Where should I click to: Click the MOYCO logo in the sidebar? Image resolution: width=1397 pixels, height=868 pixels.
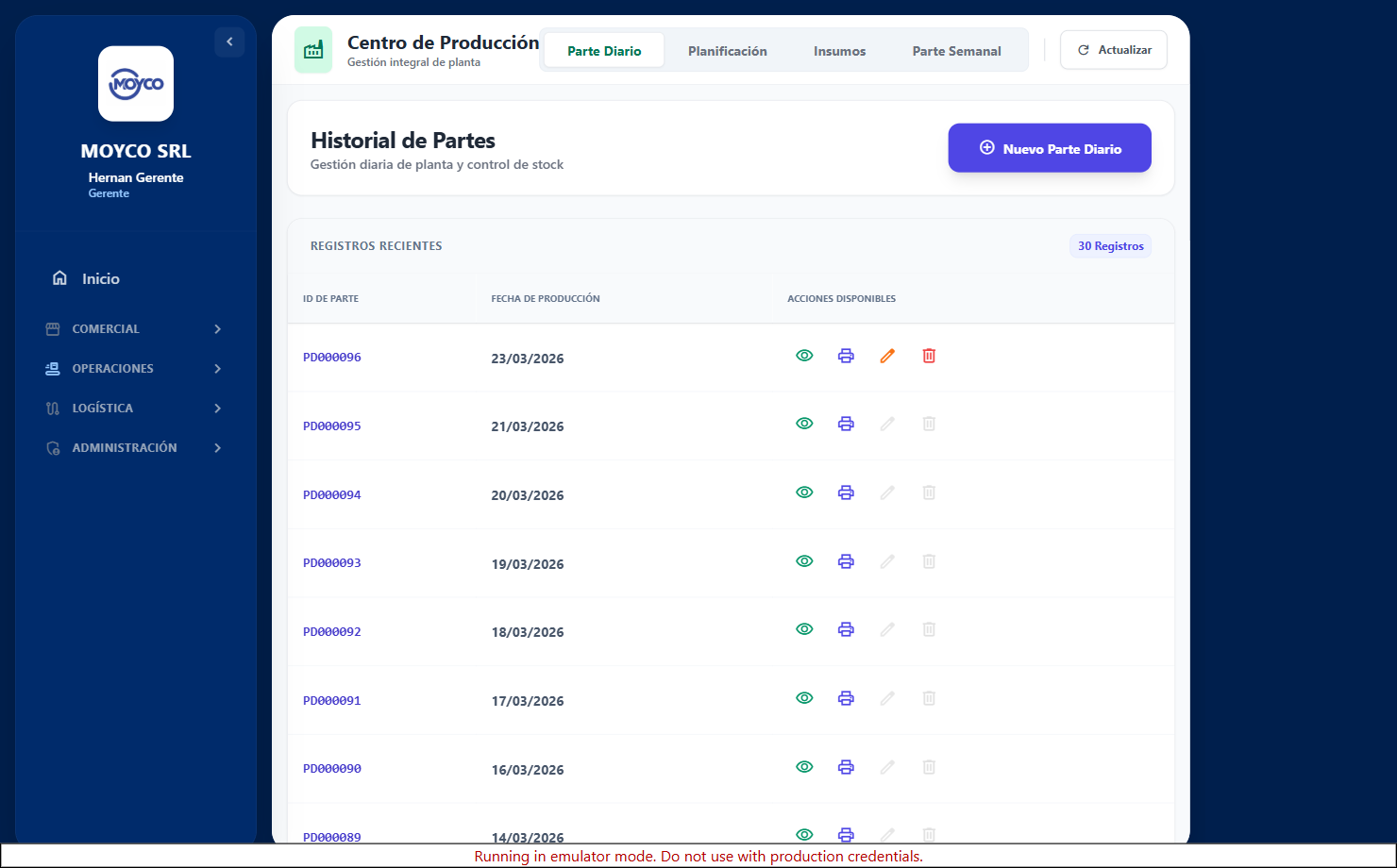(136, 84)
